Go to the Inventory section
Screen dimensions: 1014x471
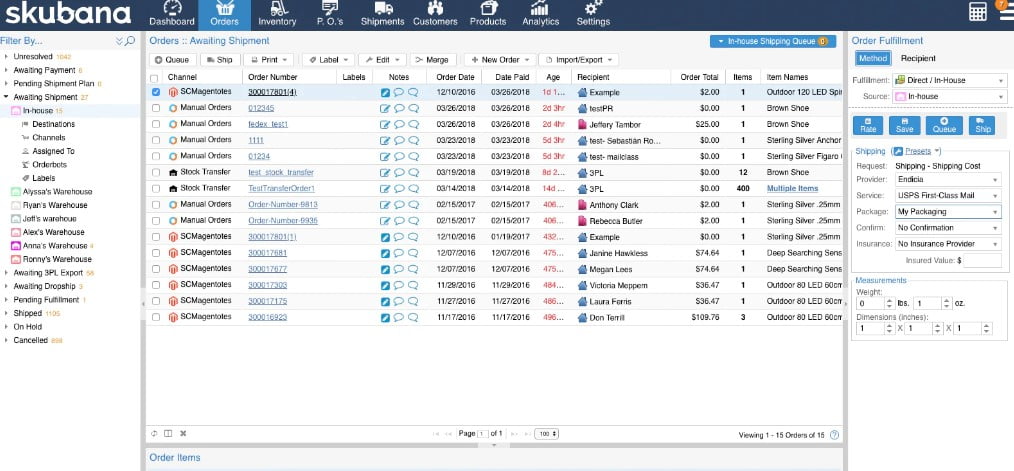pyautogui.click(x=277, y=15)
